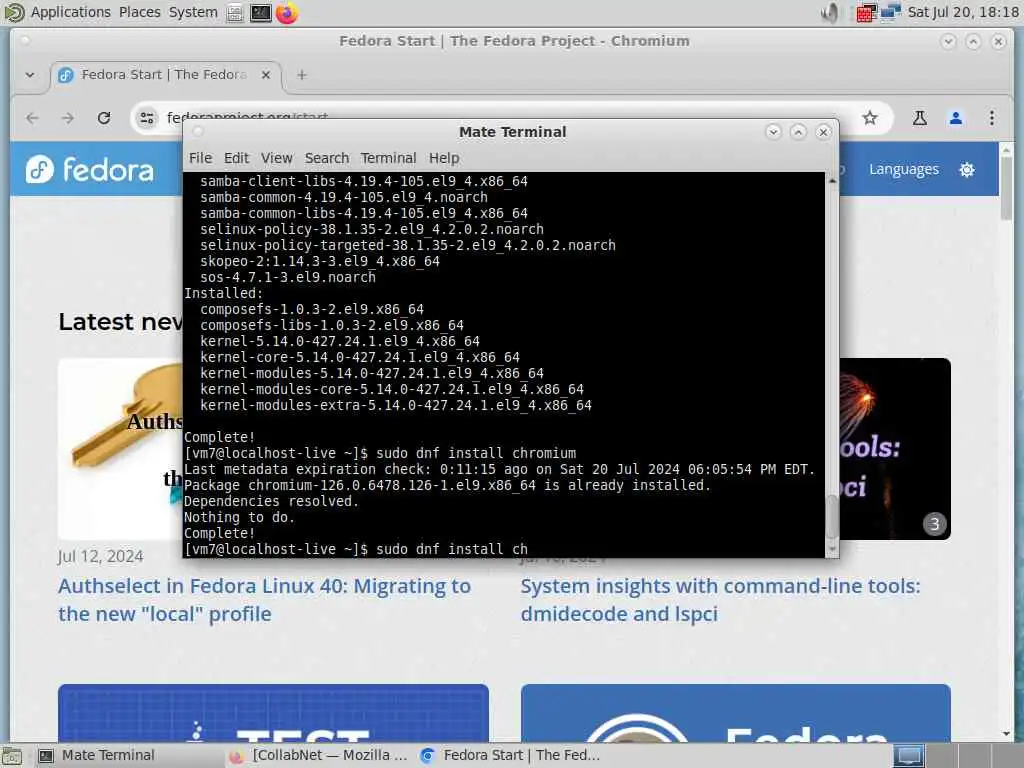The image size is (1024, 768).
Task: Close the Fedora Start tab
Action: click(266, 75)
